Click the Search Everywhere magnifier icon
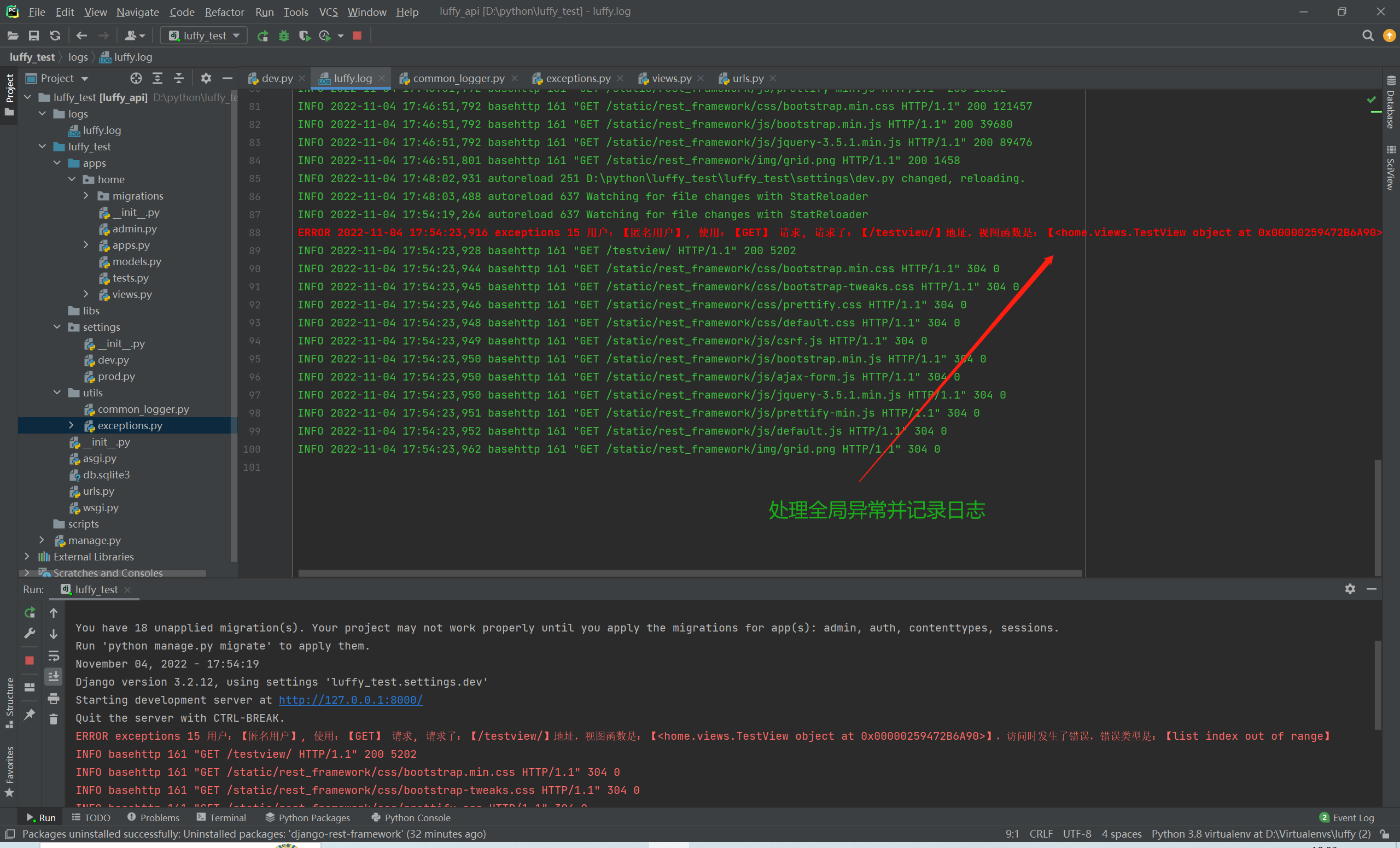This screenshot has width=1400, height=848. (x=1368, y=36)
